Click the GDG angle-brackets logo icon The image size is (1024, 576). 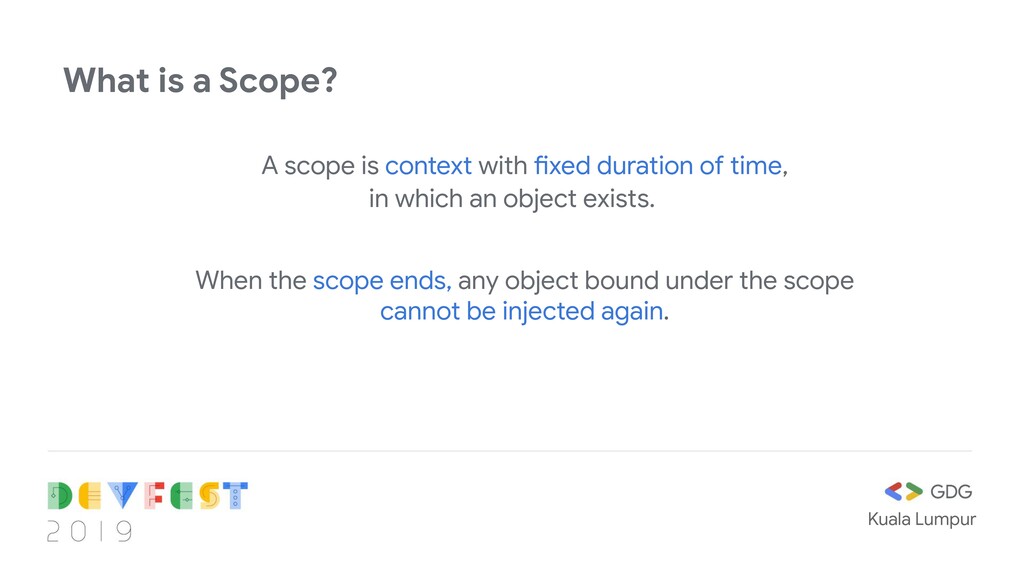coord(903,492)
